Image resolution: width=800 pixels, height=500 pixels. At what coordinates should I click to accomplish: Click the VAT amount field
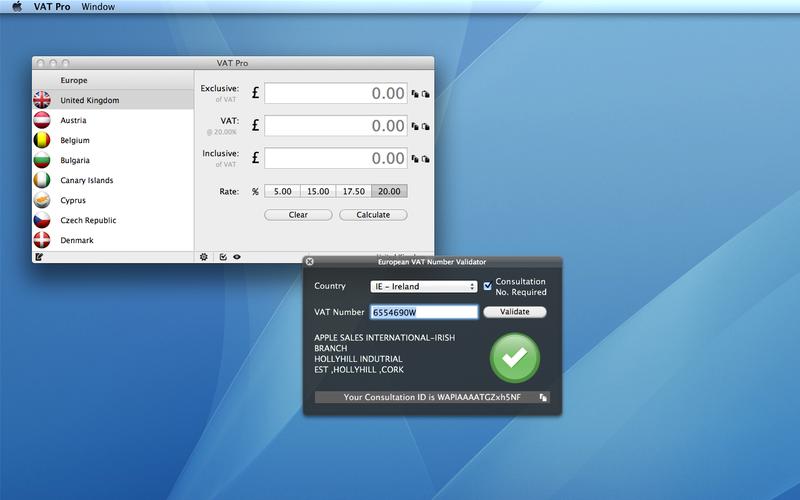coord(336,126)
